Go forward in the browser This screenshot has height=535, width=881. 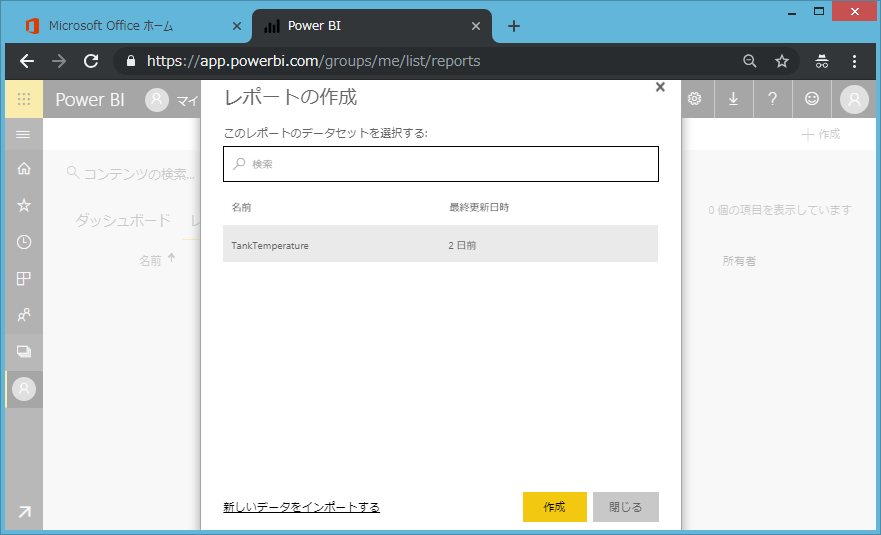[59, 61]
